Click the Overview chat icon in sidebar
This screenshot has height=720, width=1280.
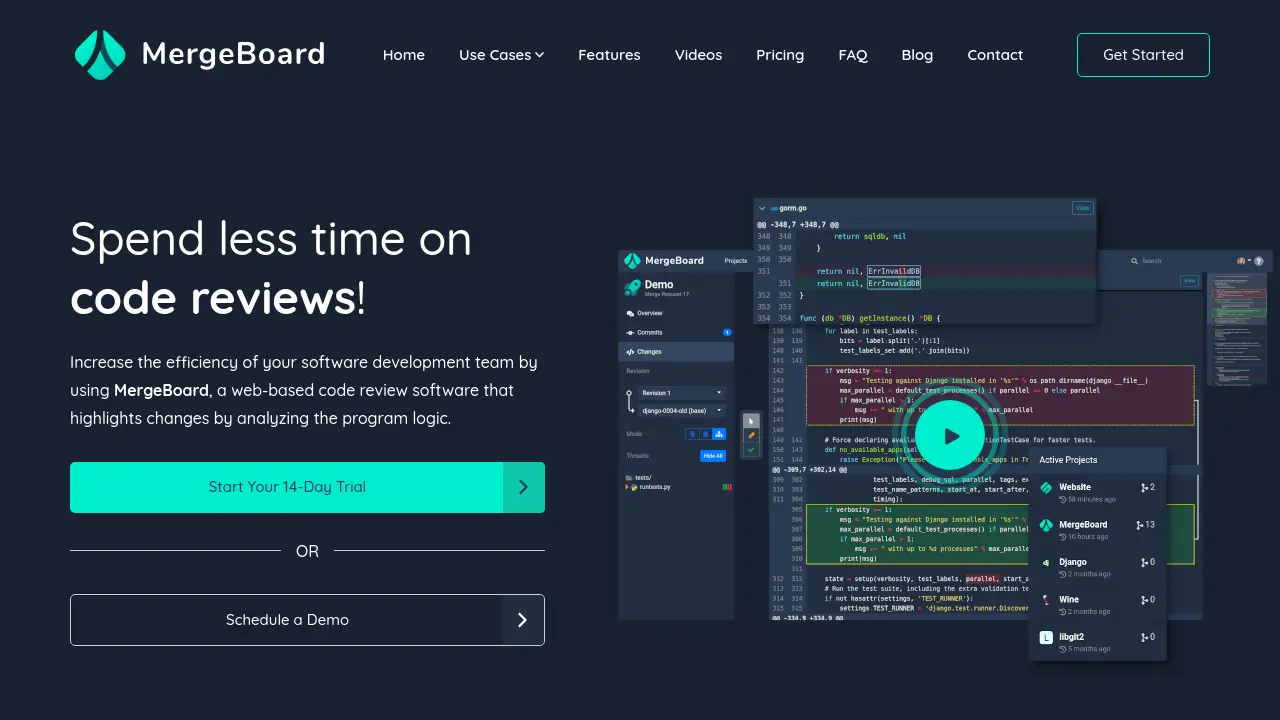coord(630,314)
